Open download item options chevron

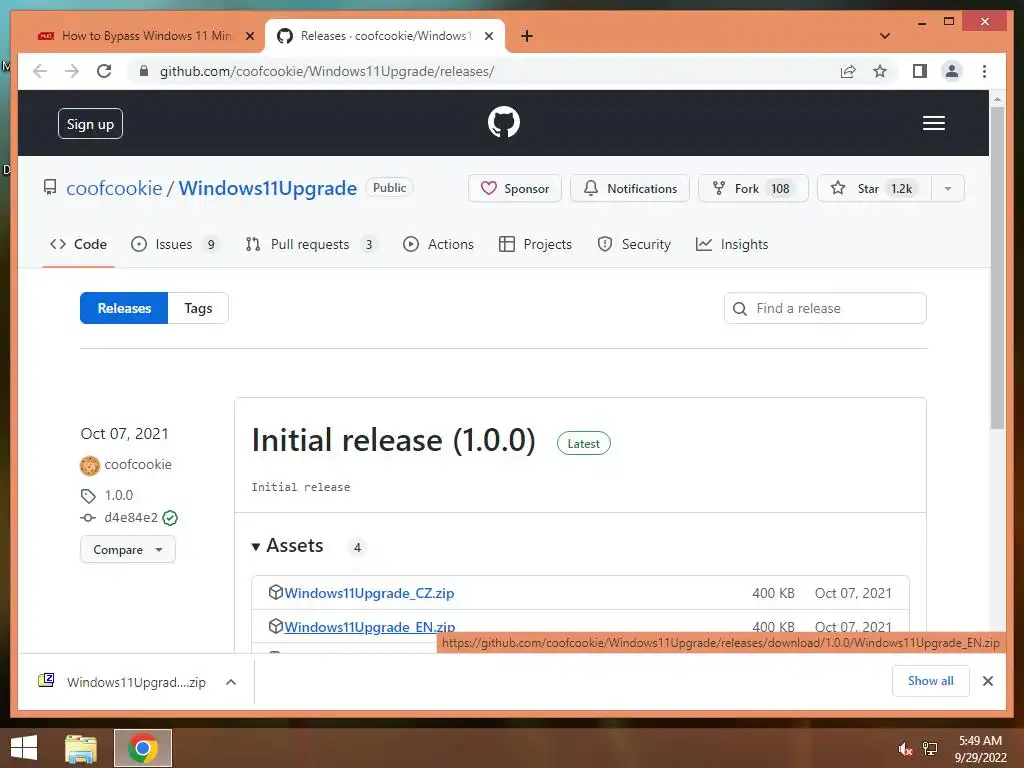pos(231,682)
